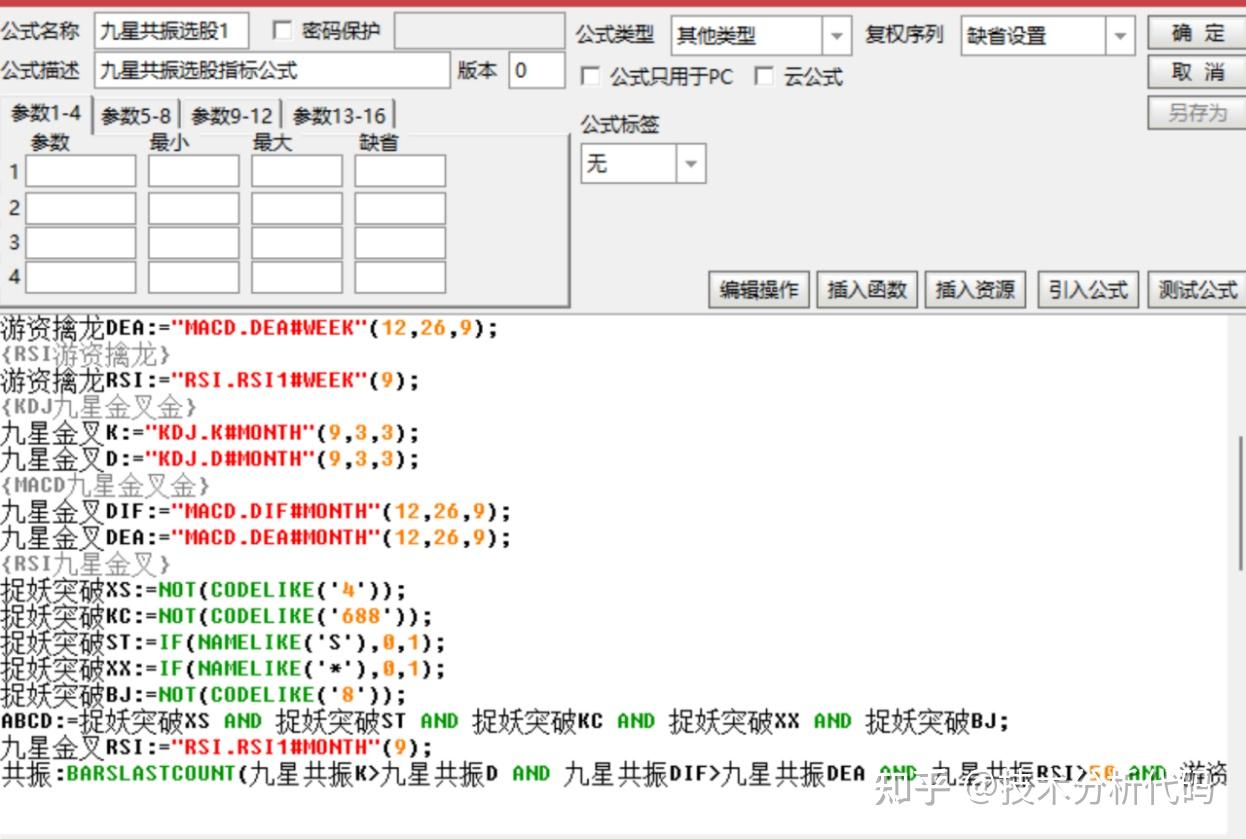1246x839 pixels.
Task: Click the password field beside 密码保护
Action: point(480,31)
